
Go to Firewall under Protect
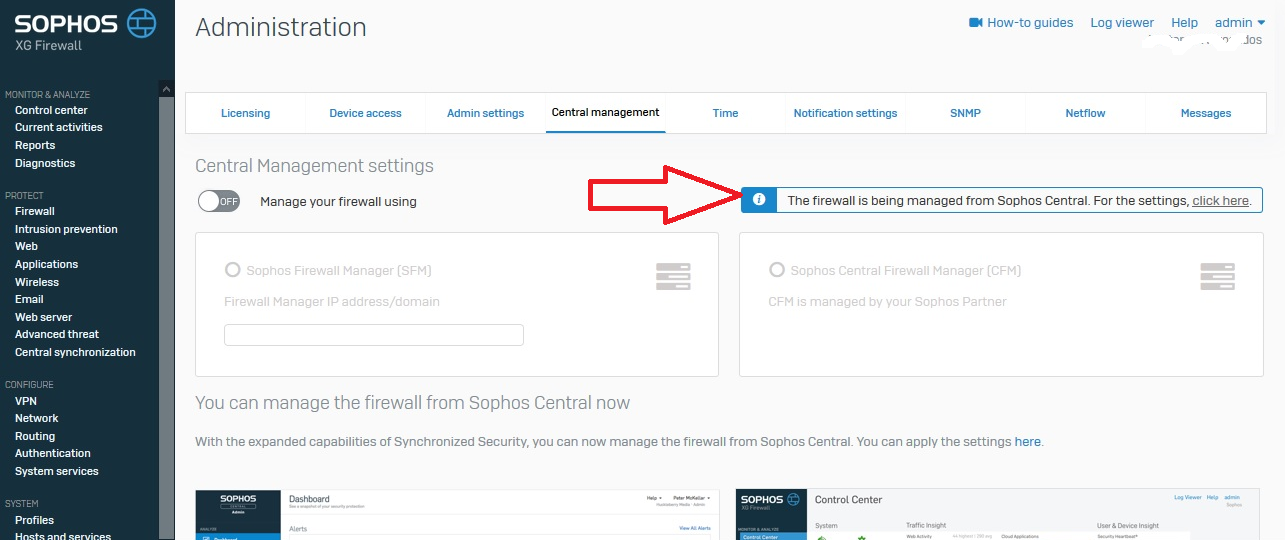pos(35,211)
